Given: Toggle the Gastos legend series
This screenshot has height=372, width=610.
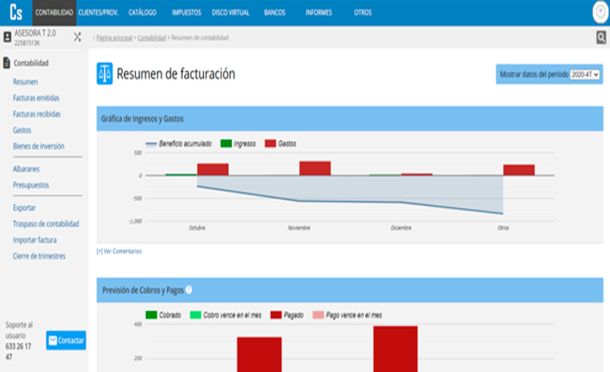Looking at the screenshot, I should tap(280, 144).
